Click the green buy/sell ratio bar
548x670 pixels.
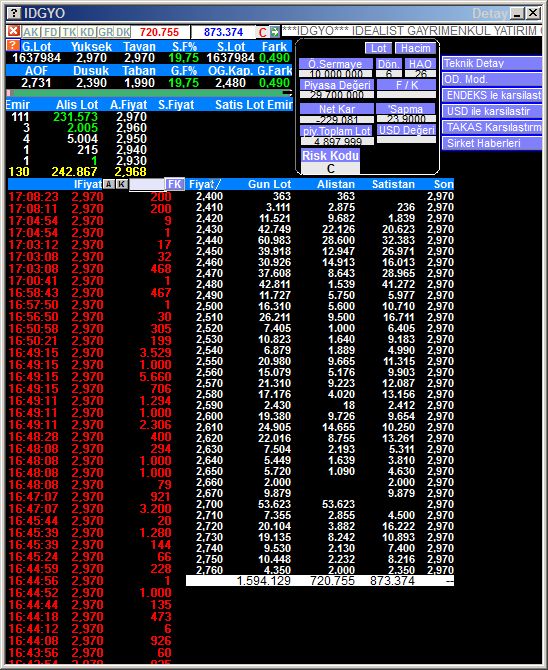coord(149,93)
